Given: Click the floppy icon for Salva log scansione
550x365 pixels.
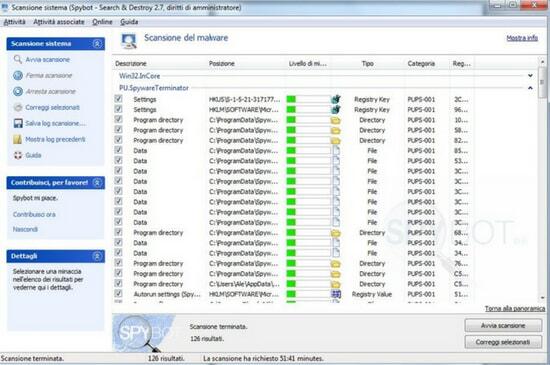Looking at the screenshot, I should [18, 123].
